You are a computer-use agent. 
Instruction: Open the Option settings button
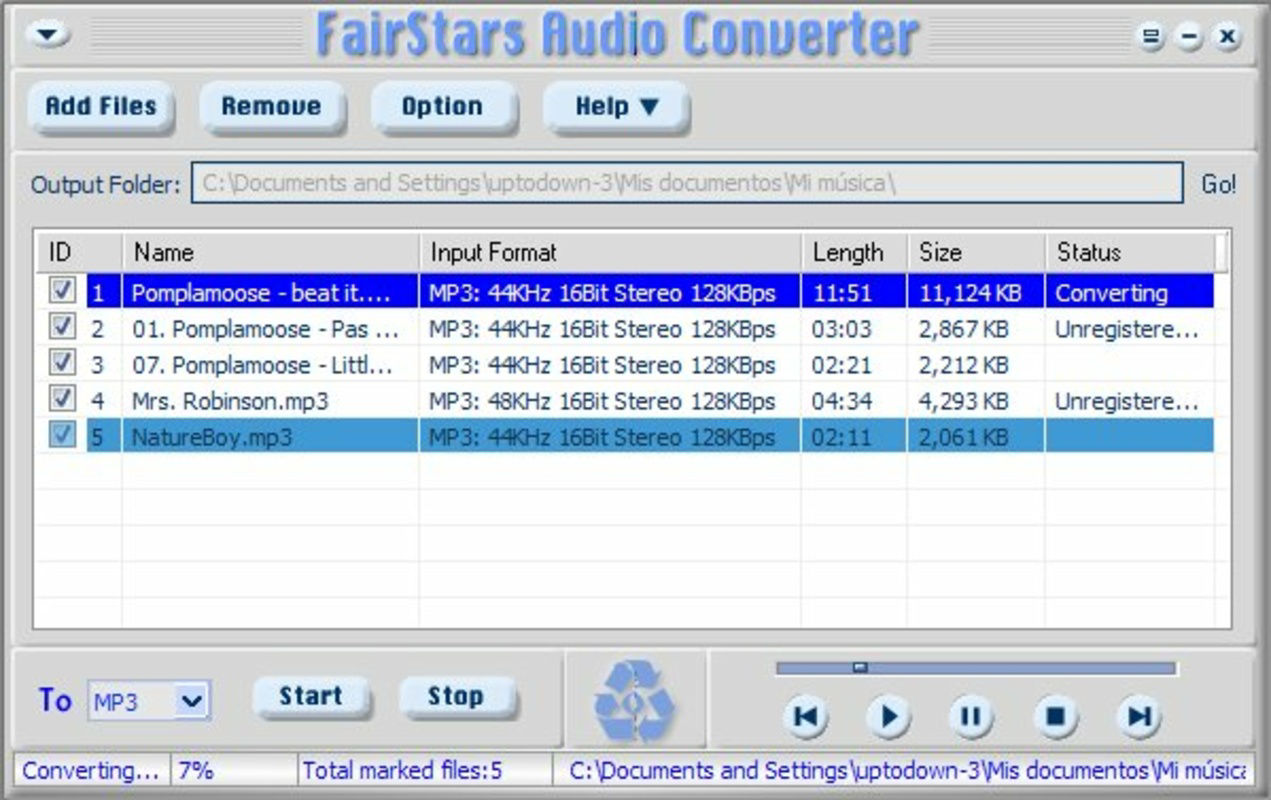(444, 106)
